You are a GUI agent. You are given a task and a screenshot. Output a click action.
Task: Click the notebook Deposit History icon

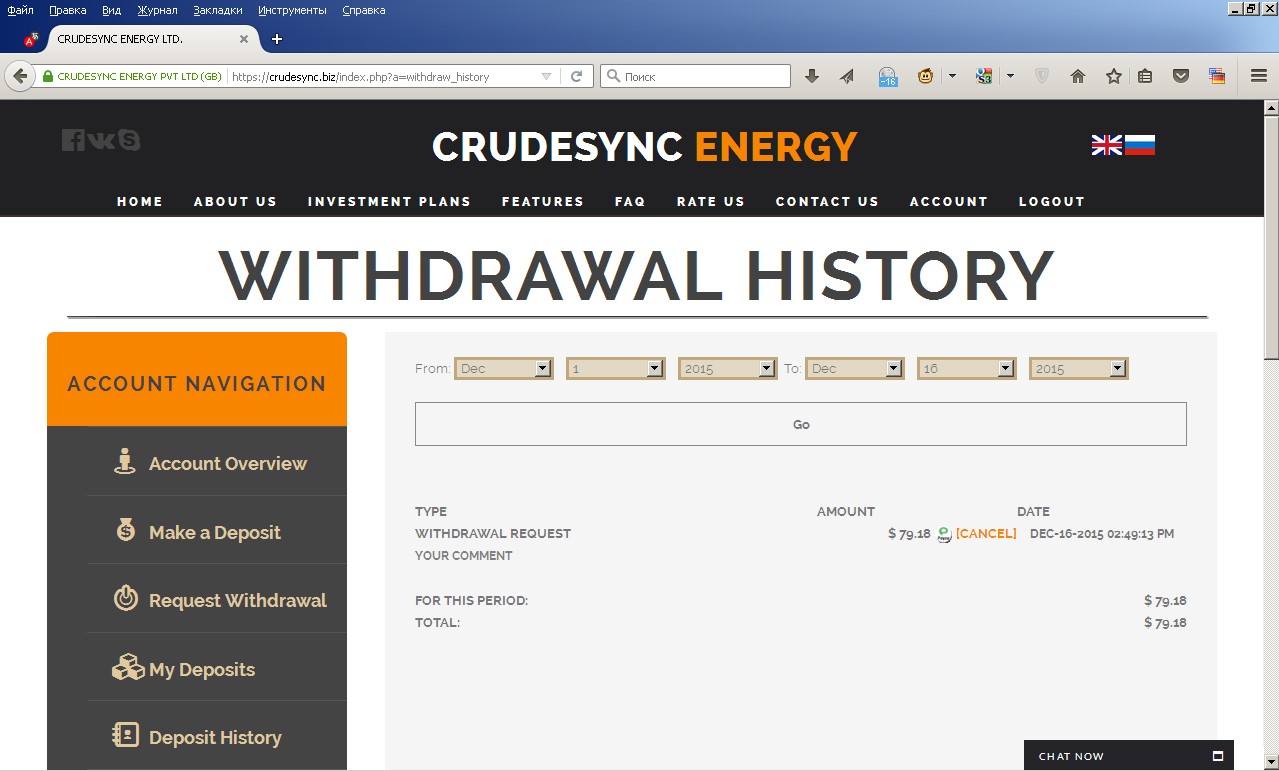point(125,735)
